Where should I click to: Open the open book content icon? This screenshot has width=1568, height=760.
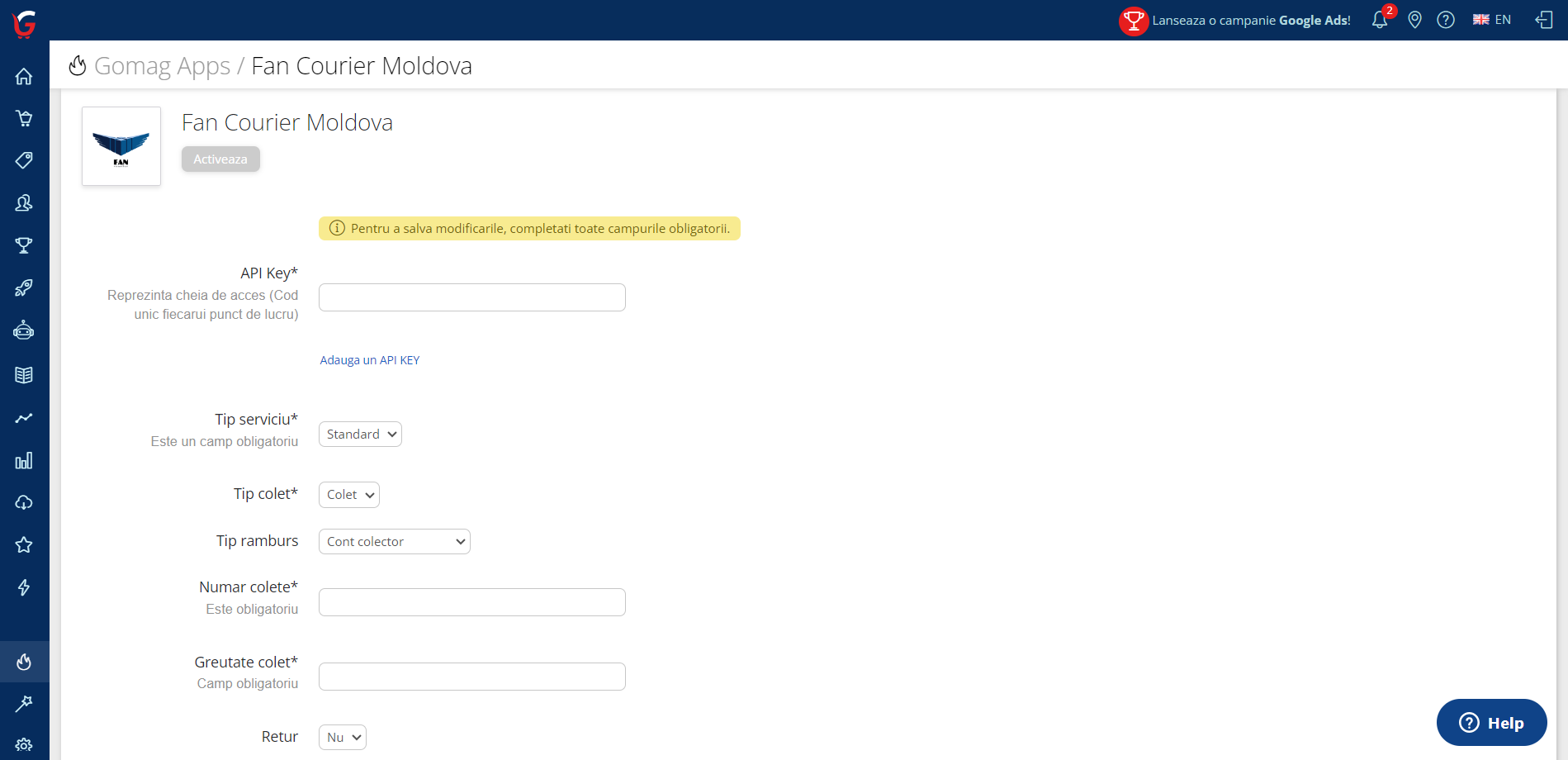[24, 375]
